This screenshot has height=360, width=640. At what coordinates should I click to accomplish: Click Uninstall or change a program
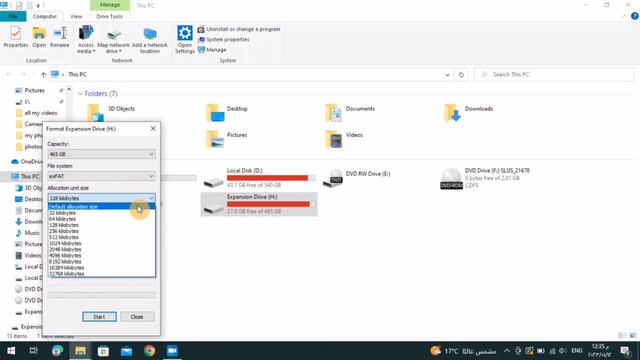point(239,29)
